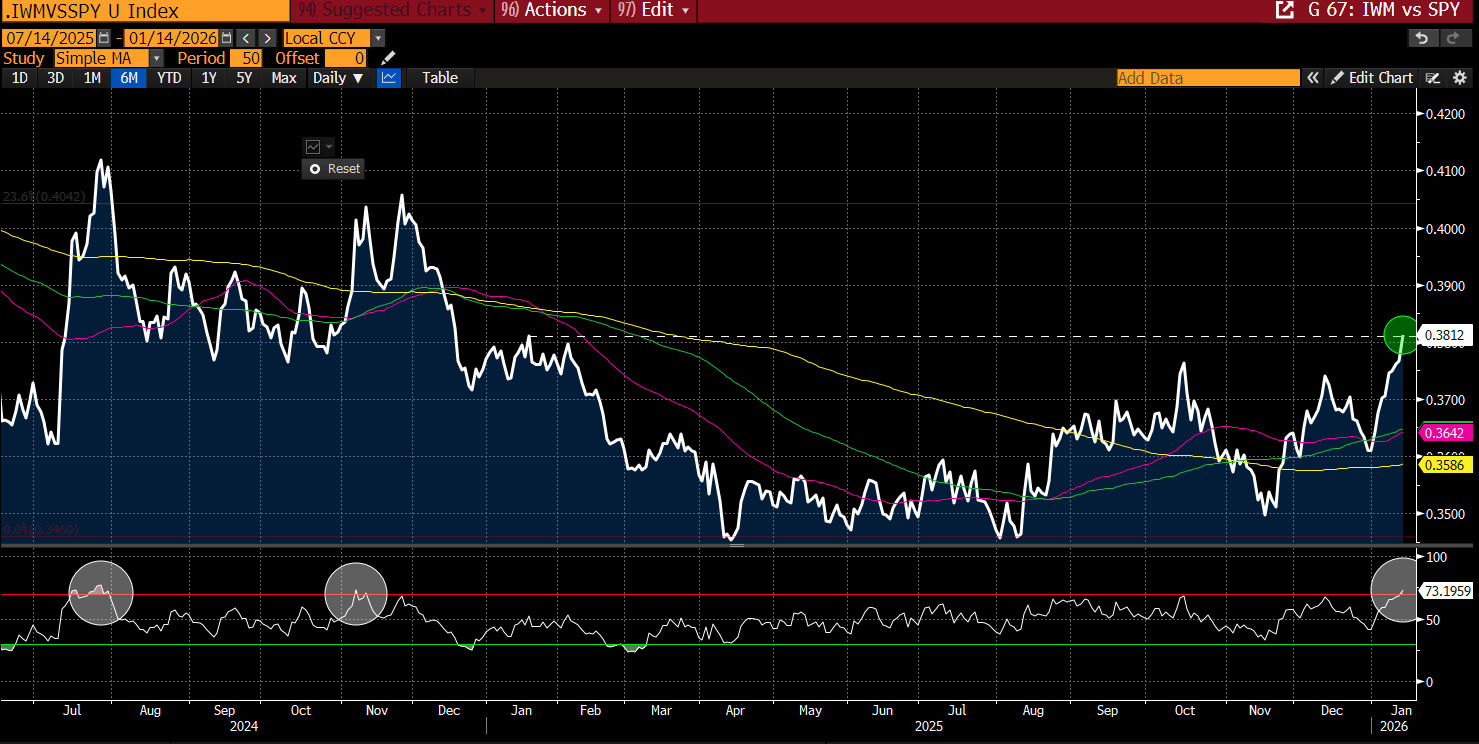Select the 1Y time range
This screenshot has width=1479, height=744.
tap(208, 78)
